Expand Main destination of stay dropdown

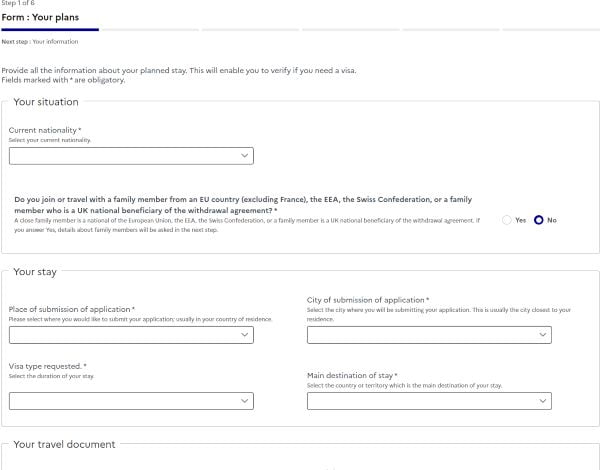click(x=429, y=401)
